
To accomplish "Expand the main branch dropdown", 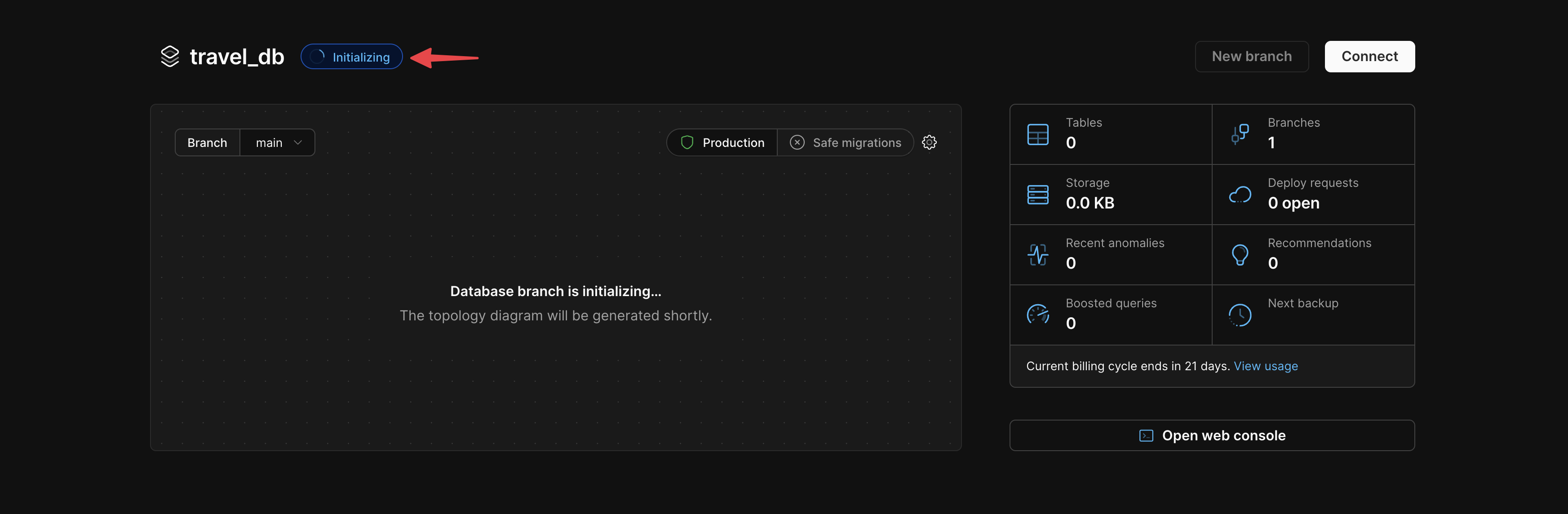I will tap(277, 142).
